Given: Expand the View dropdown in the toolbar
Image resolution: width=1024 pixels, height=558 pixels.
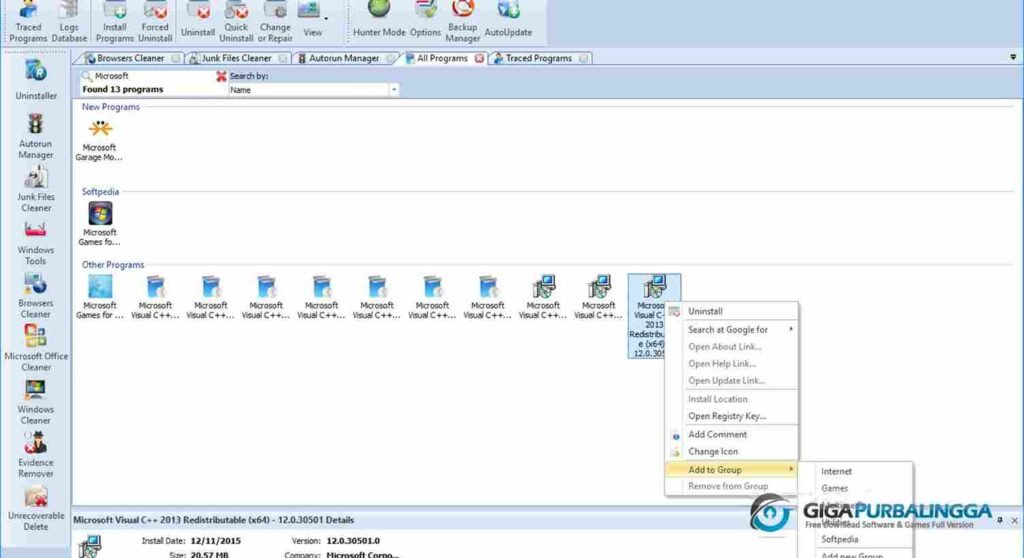Looking at the screenshot, I should point(326,18).
